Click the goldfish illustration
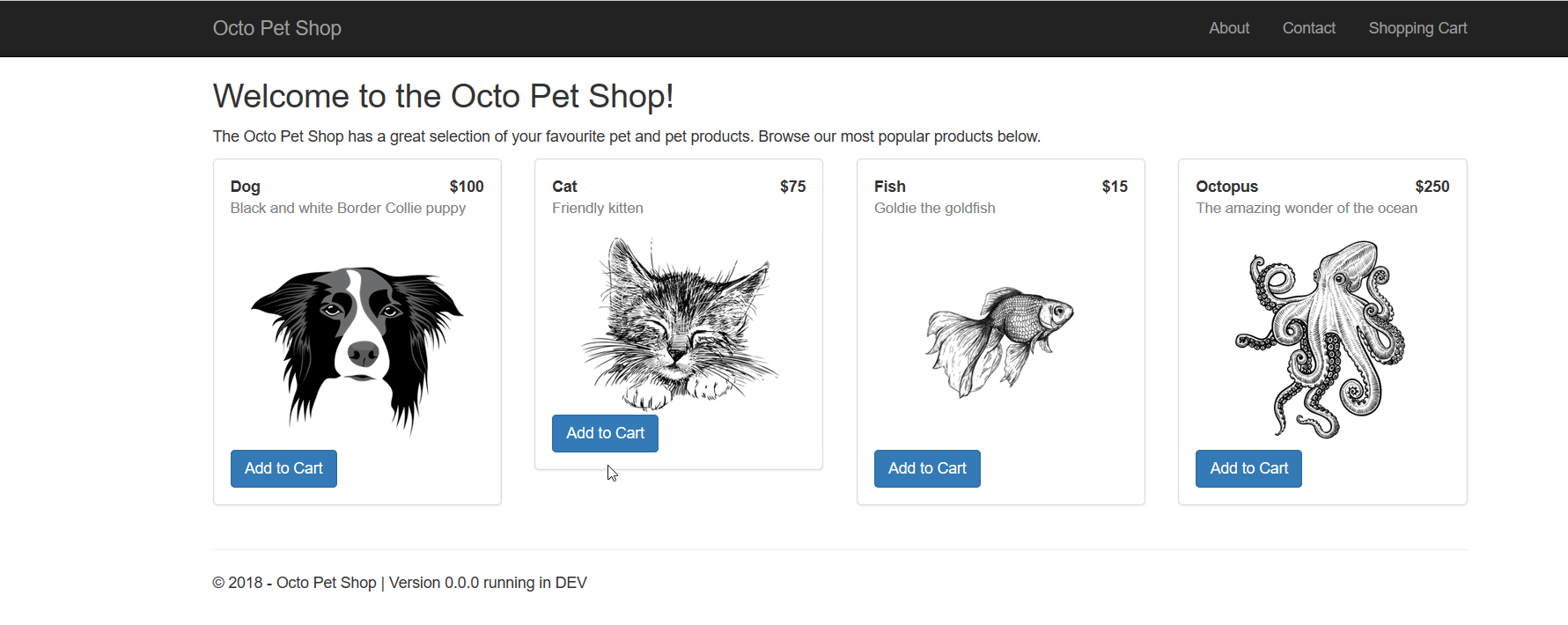Image resolution: width=1568 pixels, height=625 pixels. (x=1000, y=341)
